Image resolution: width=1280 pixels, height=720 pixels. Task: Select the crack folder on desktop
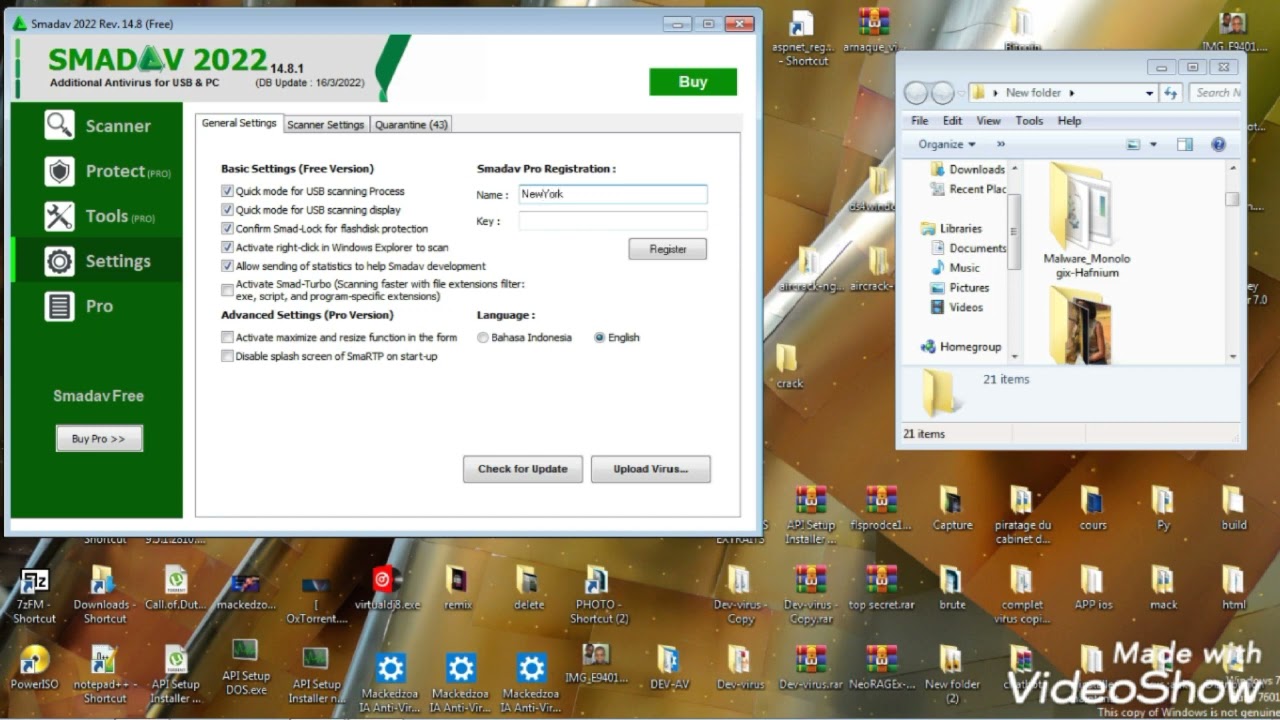point(789,367)
